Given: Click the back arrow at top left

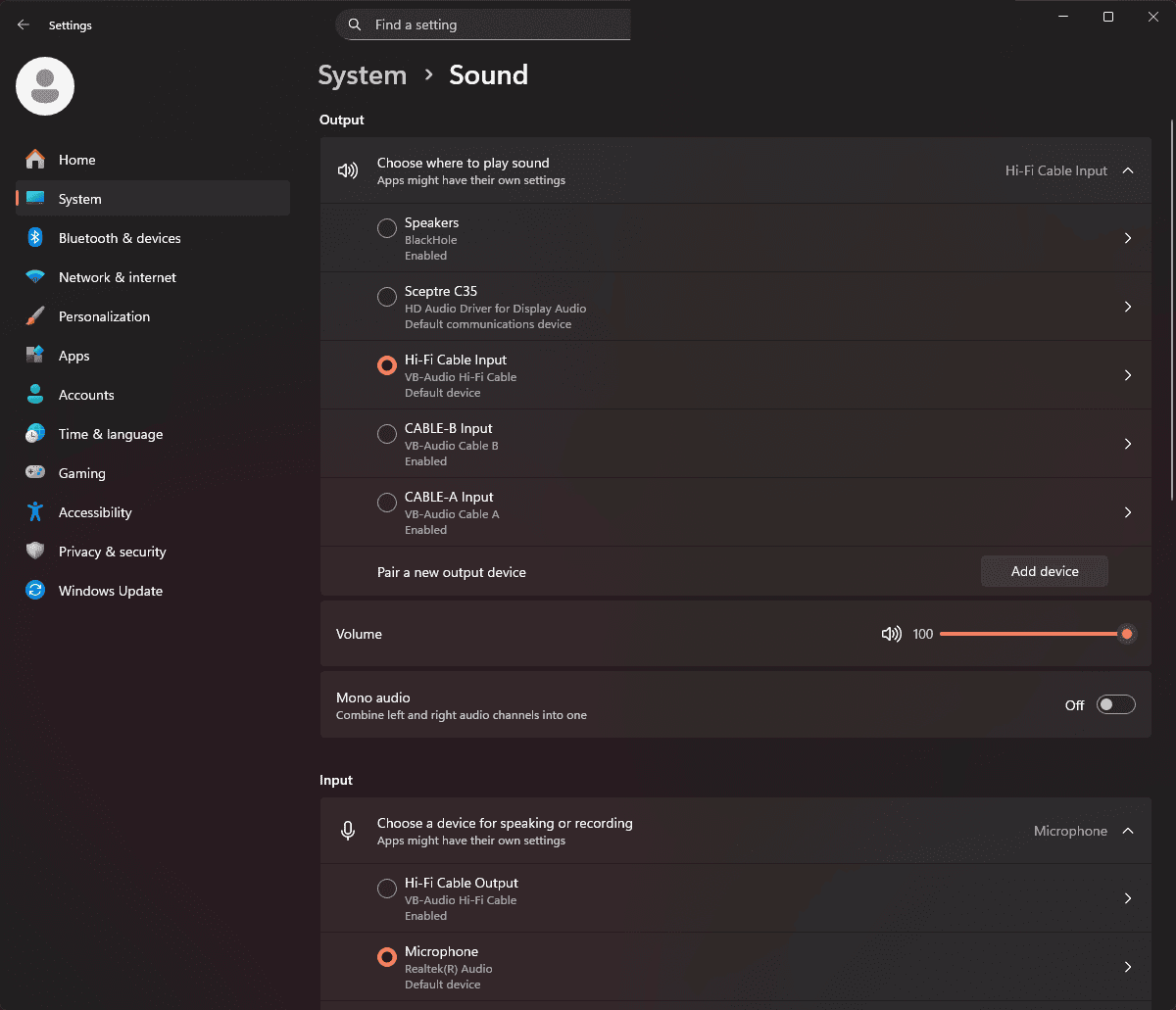Looking at the screenshot, I should [23, 24].
